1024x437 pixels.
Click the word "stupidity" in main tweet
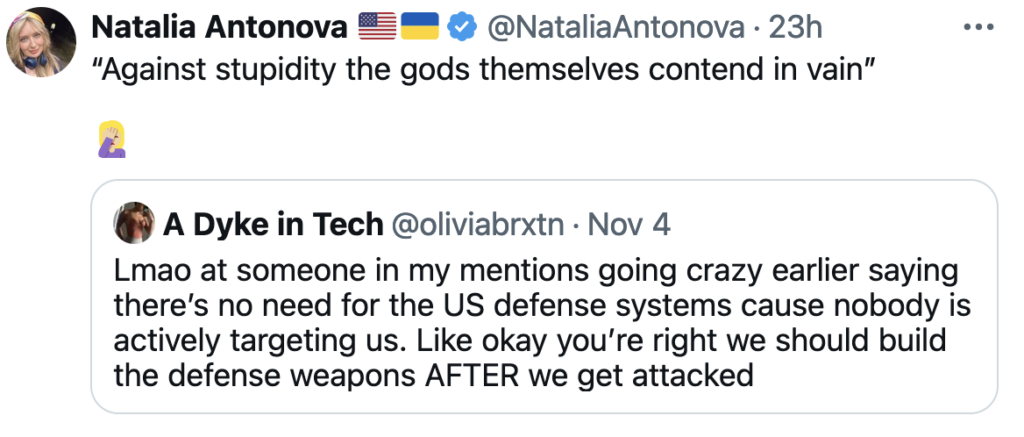tap(243, 72)
